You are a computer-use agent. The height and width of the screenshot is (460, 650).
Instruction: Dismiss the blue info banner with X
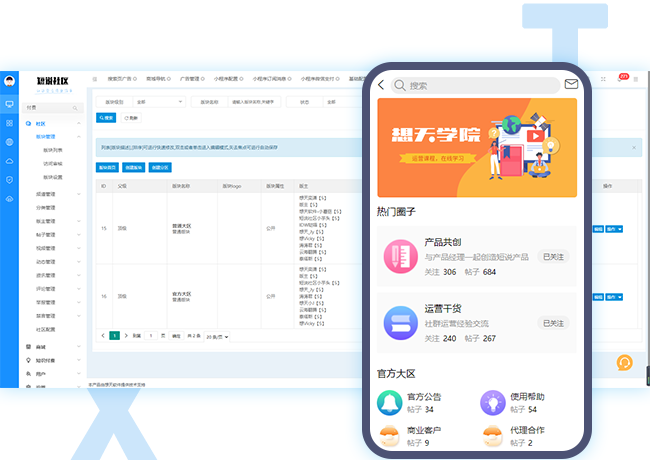[x=634, y=148]
